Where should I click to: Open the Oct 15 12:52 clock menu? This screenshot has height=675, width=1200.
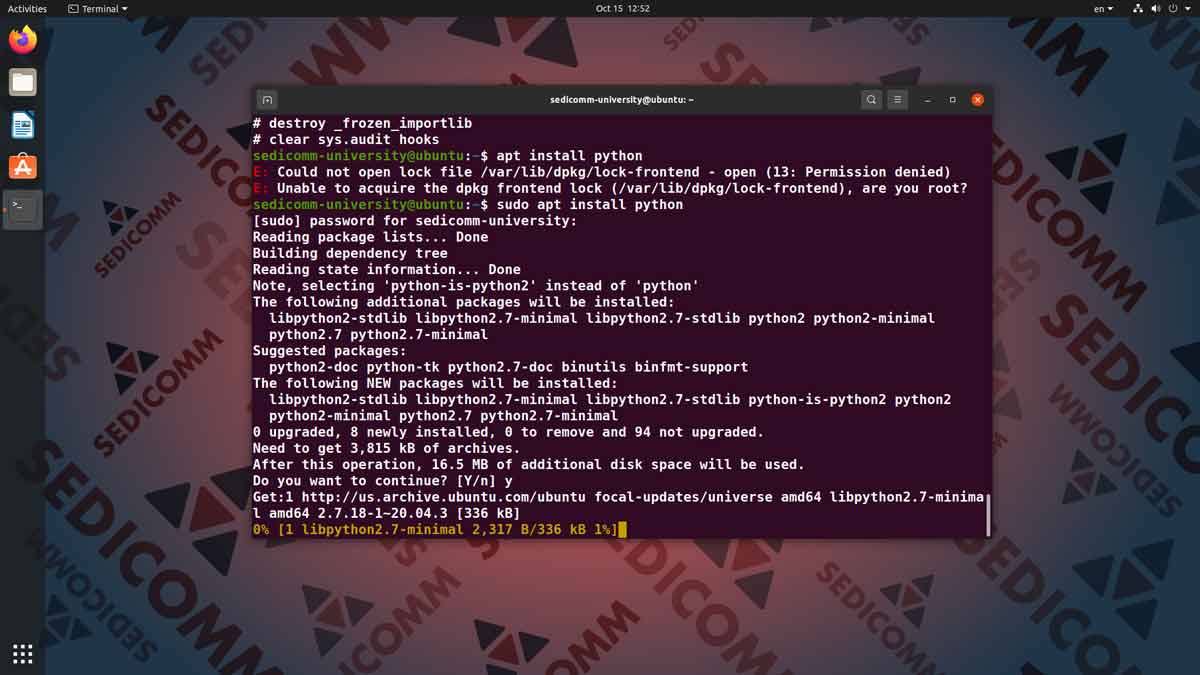(x=623, y=8)
